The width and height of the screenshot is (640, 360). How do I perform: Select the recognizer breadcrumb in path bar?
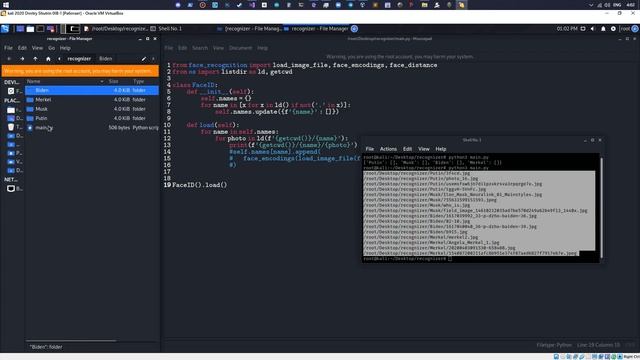(x=79, y=59)
